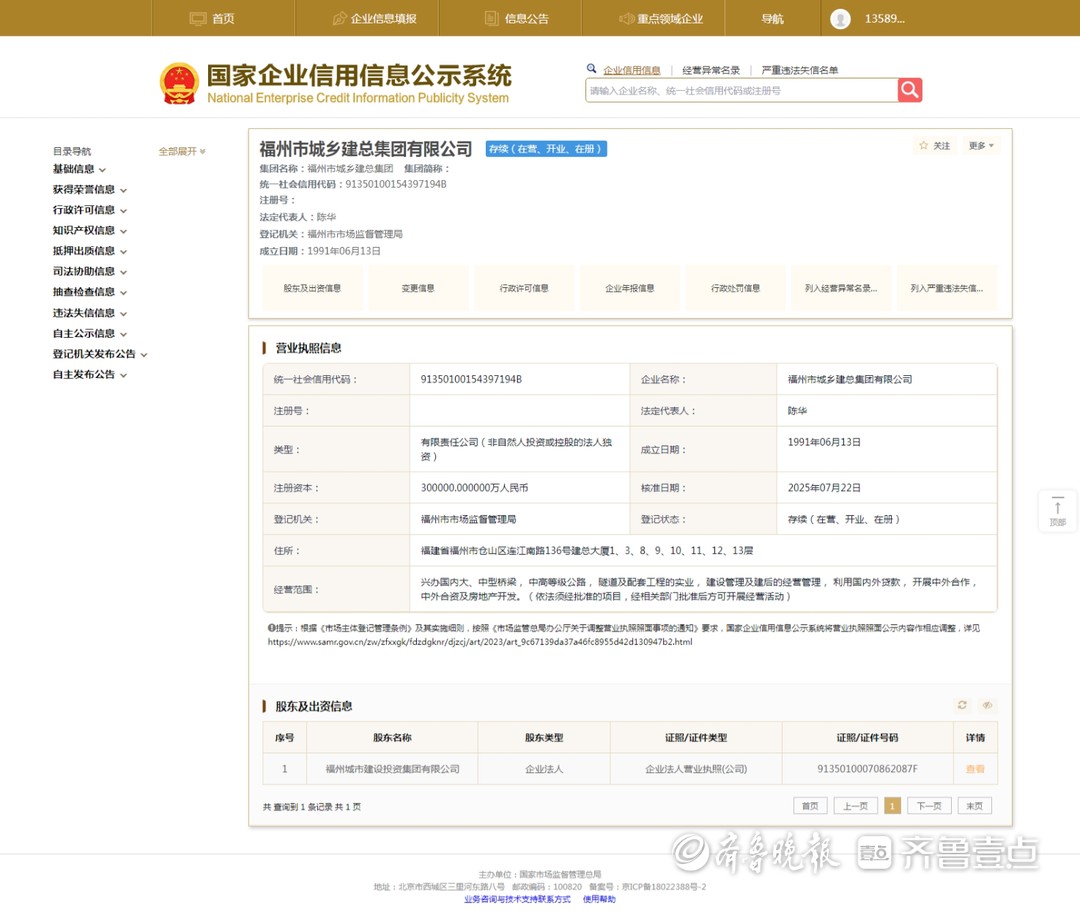Click the 列入经营异常名录 shortcut button
This screenshot has width=1080, height=918.
pyautogui.click(x=841, y=288)
